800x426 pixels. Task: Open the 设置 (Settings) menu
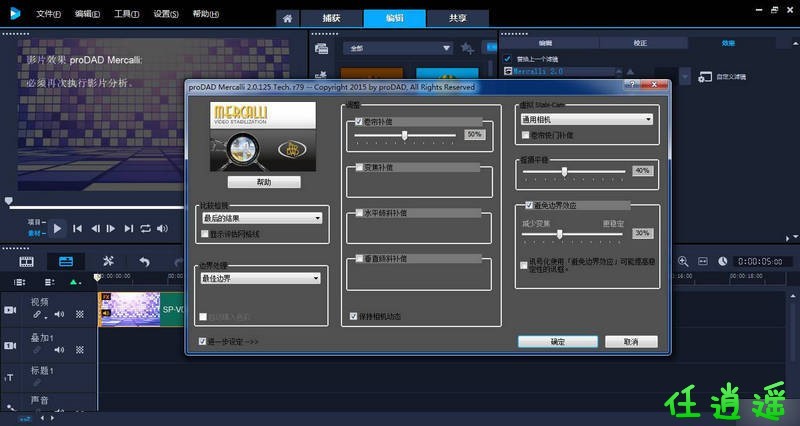(166, 14)
